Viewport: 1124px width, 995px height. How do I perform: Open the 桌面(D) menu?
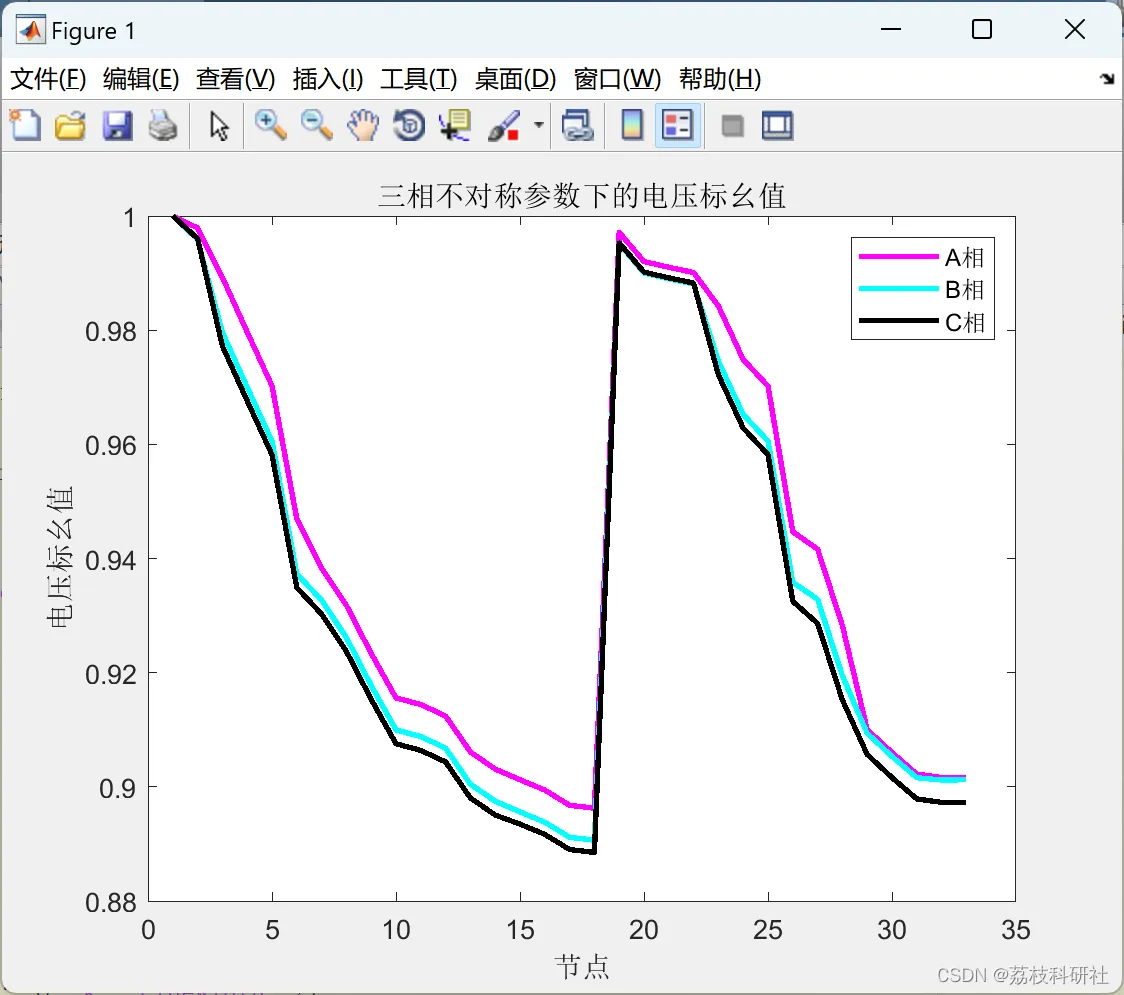click(515, 79)
